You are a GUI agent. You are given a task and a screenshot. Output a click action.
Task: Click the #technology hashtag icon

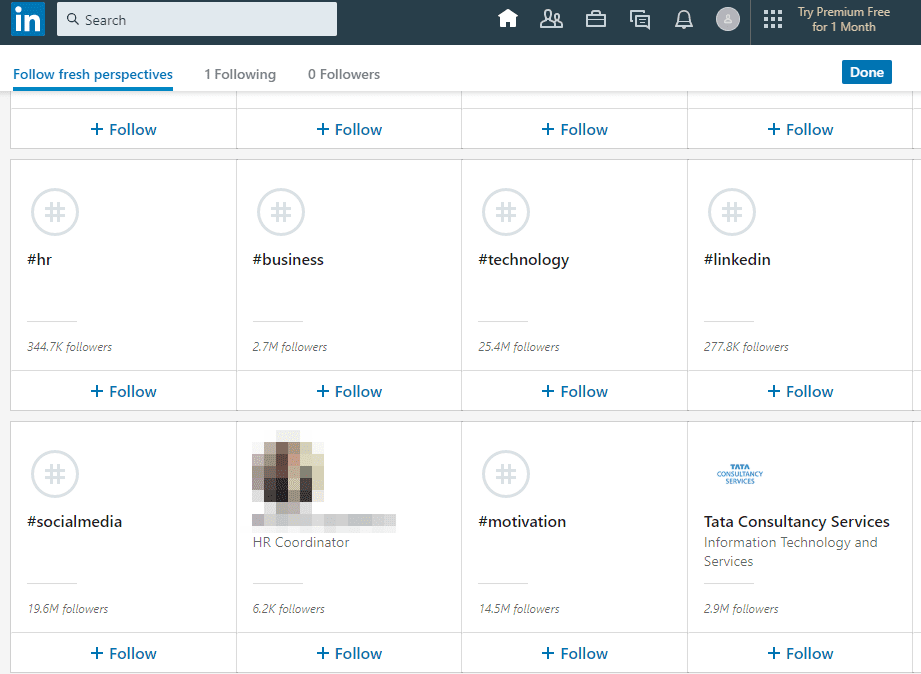click(x=506, y=212)
